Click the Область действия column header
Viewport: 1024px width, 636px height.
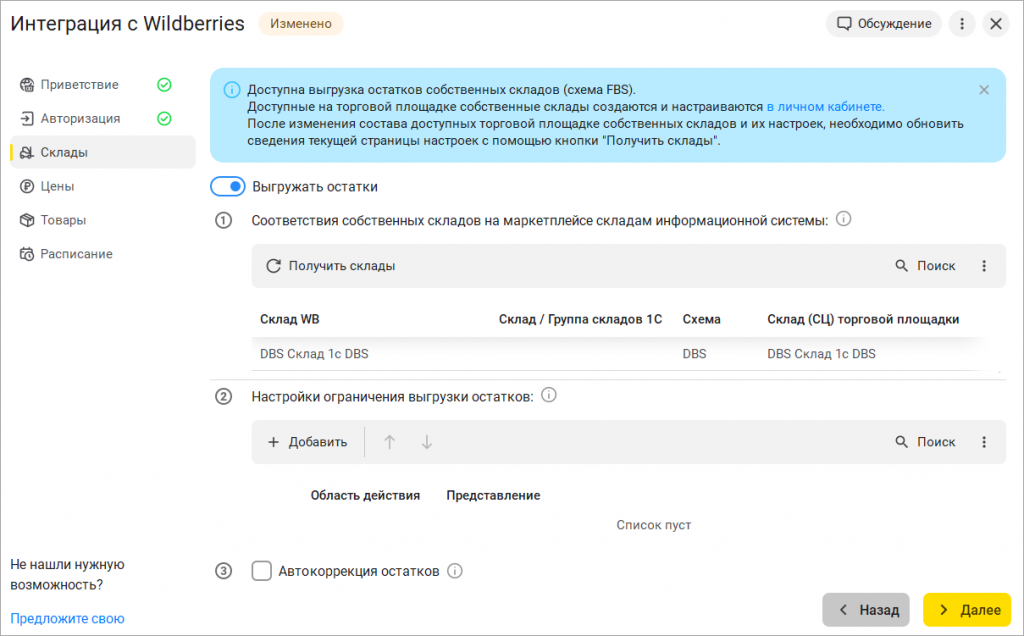(x=365, y=496)
